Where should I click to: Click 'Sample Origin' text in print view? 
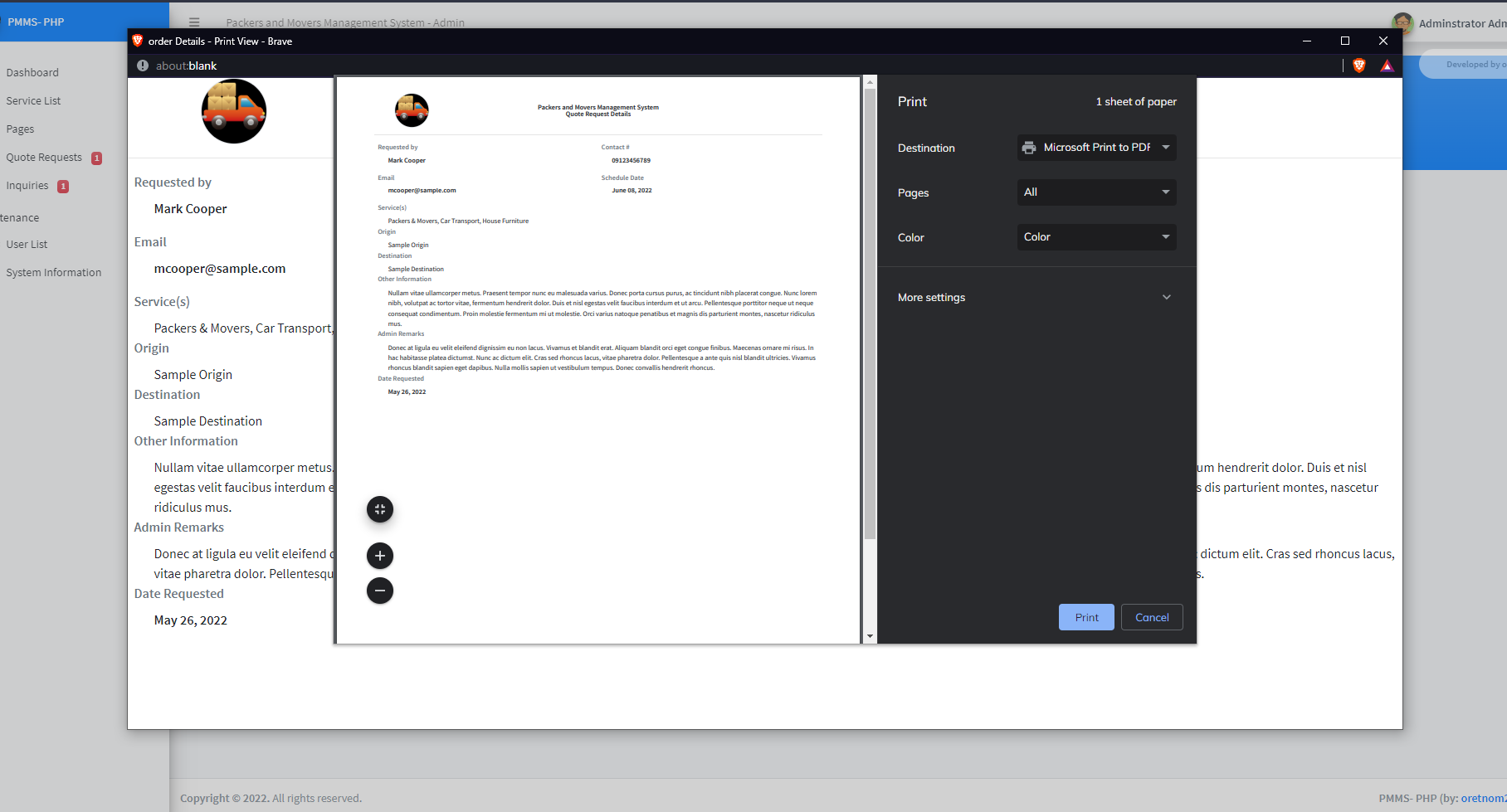pyautogui.click(x=193, y=375)
